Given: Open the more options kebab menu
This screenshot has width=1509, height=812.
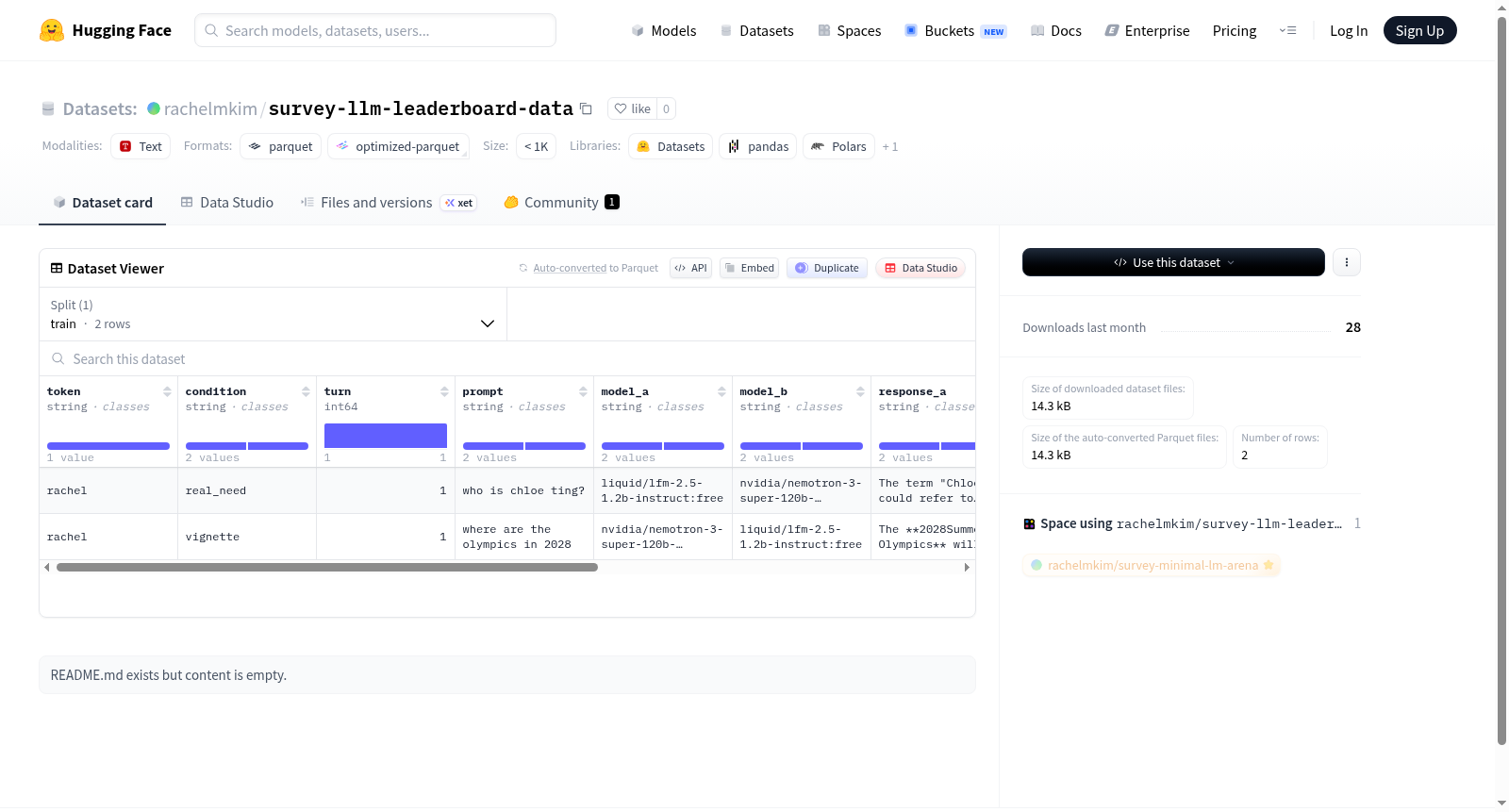Looking at the screenshot, I should click(1347, 262).
